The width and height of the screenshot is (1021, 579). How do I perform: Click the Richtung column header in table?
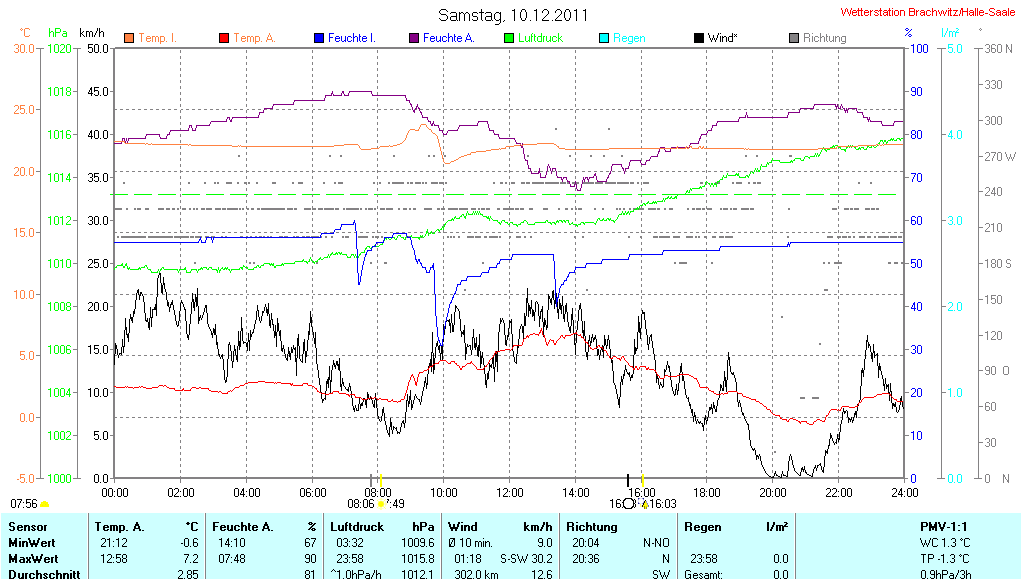592,526
